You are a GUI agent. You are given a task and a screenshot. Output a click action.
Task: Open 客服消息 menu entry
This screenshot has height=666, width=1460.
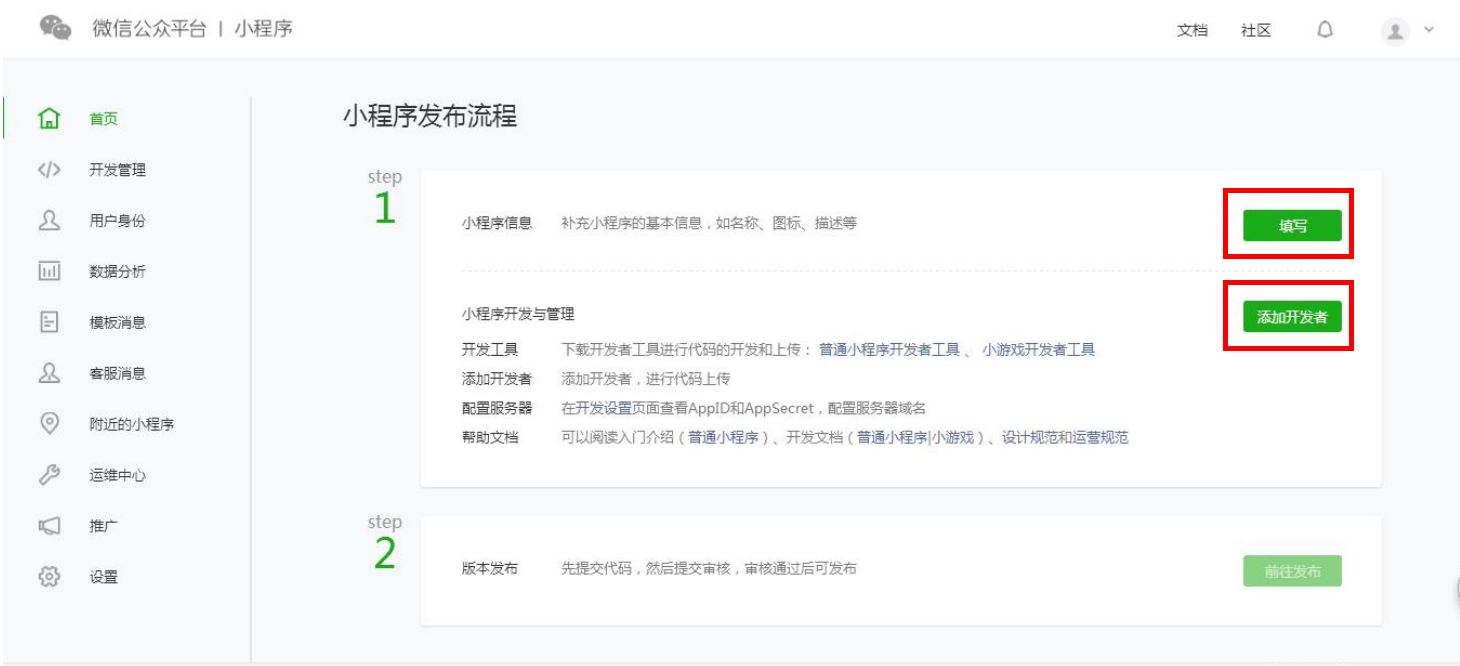coord(117,374)
